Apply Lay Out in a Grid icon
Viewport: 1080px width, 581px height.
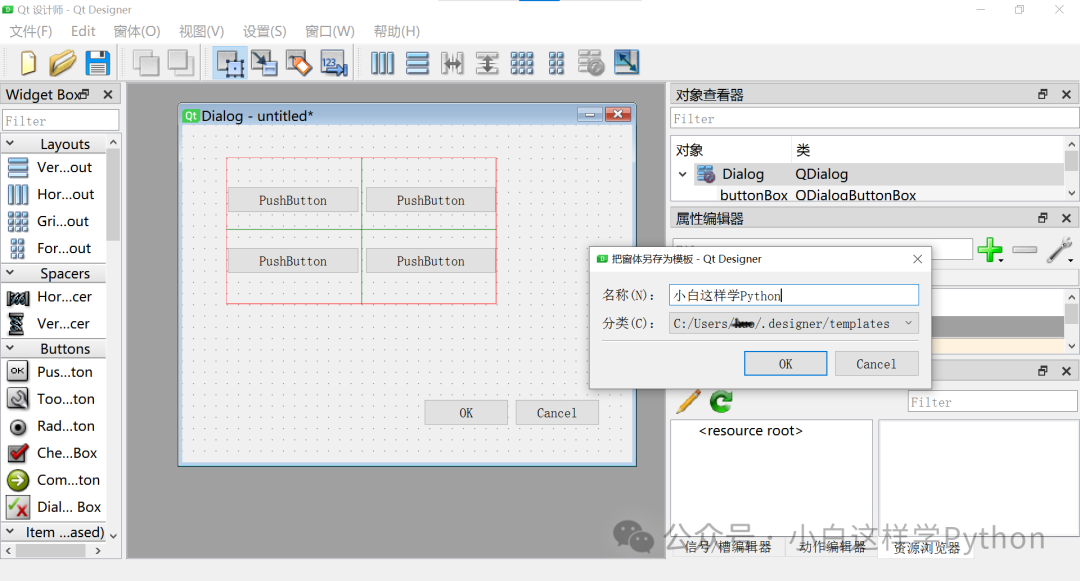point(521,63)
